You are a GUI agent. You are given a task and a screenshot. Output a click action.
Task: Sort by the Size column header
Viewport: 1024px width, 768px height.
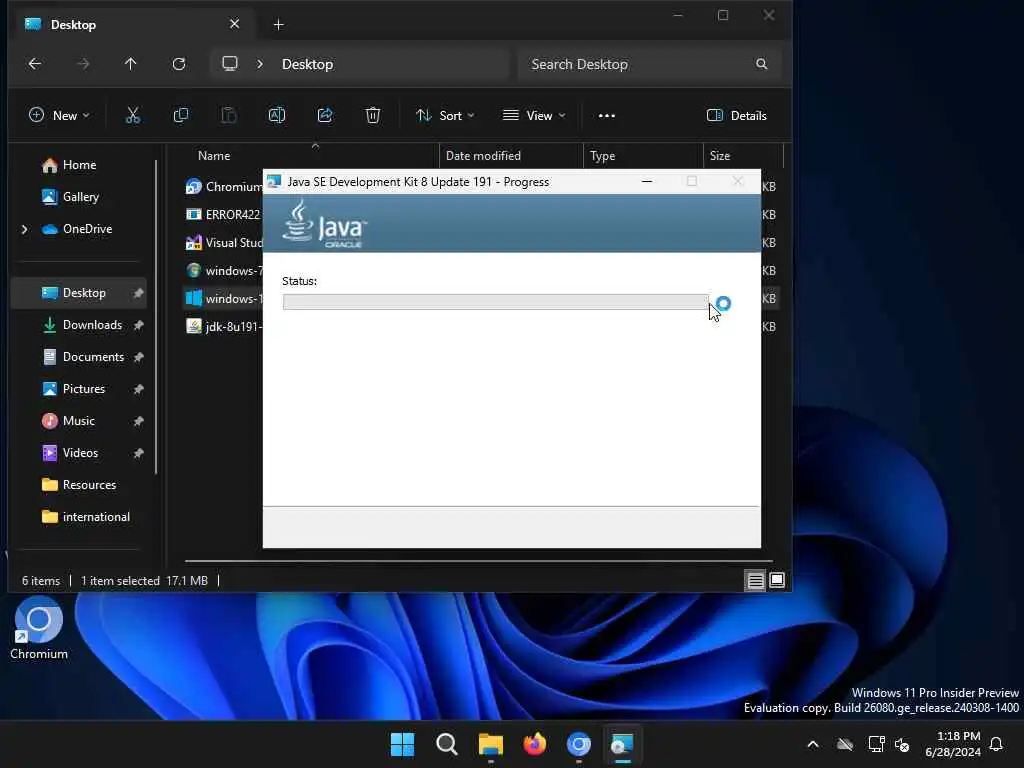[x=720, y=156]
